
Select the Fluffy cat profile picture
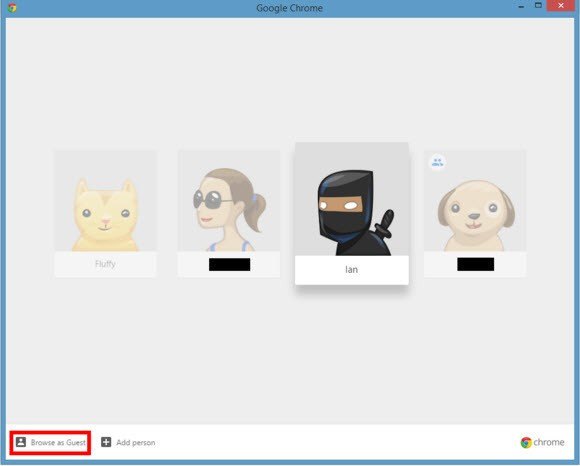(105, 201)
